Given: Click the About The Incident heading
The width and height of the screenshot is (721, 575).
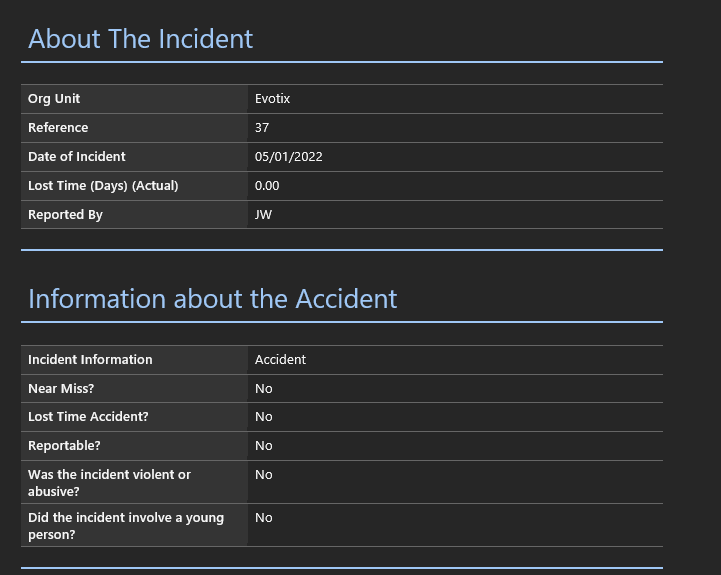Looking at the screenshot, I should tap(140, 39).
